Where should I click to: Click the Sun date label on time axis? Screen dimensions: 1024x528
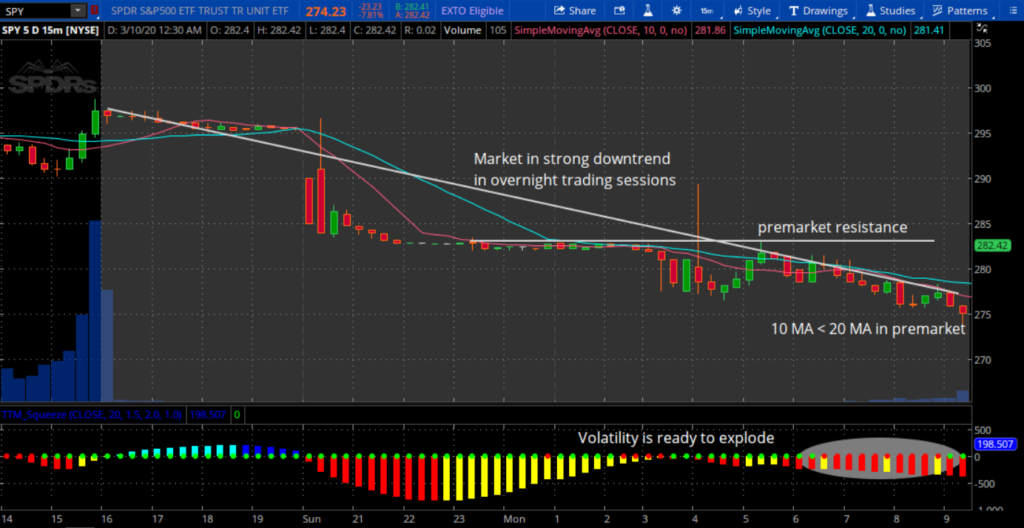[x=312, y=519]
